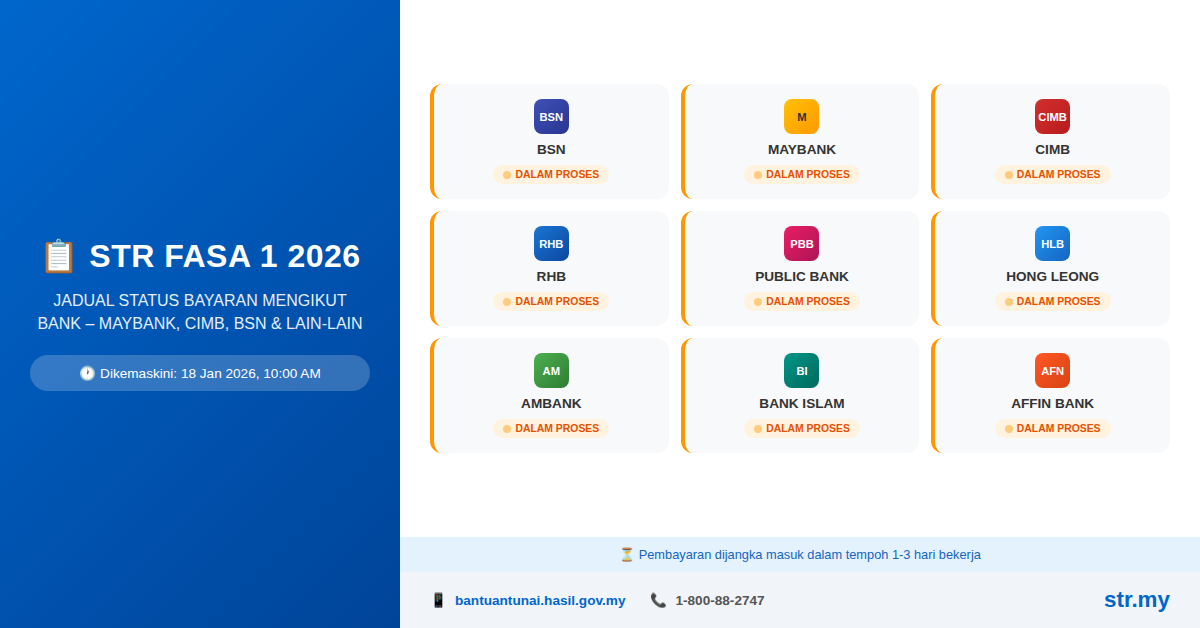Screen dimensions: 1200x628
Task: Select the red CIMB logo icon
Action: pyautogui.click(x=1052, y=116)
